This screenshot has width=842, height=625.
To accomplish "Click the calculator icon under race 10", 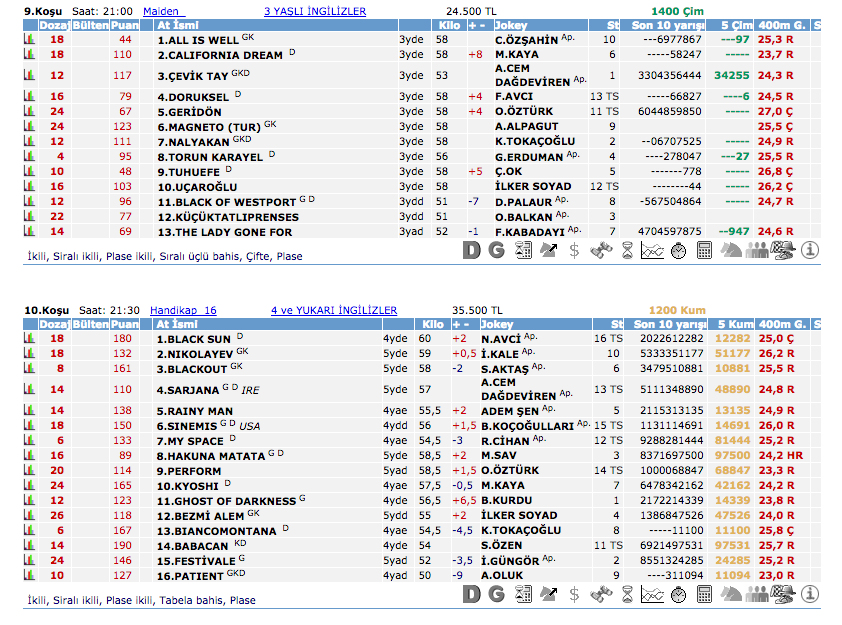I will click(x=705, y=594).
